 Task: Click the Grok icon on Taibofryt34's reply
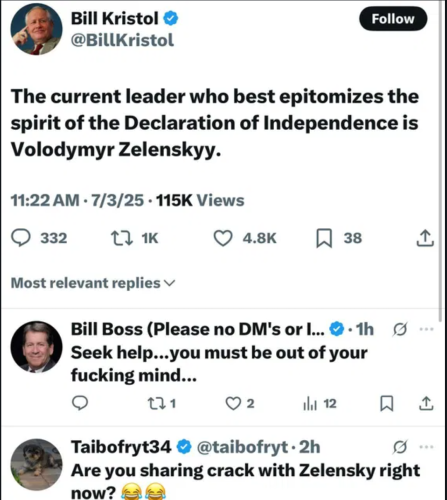tap(400, 447)
